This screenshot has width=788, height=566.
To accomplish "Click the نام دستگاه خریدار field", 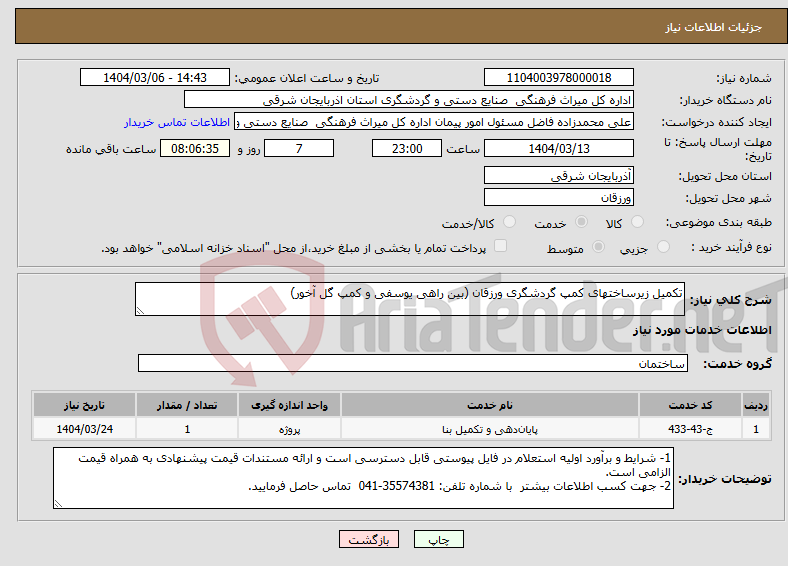I will pyautogui.click(x=409, y=100).
